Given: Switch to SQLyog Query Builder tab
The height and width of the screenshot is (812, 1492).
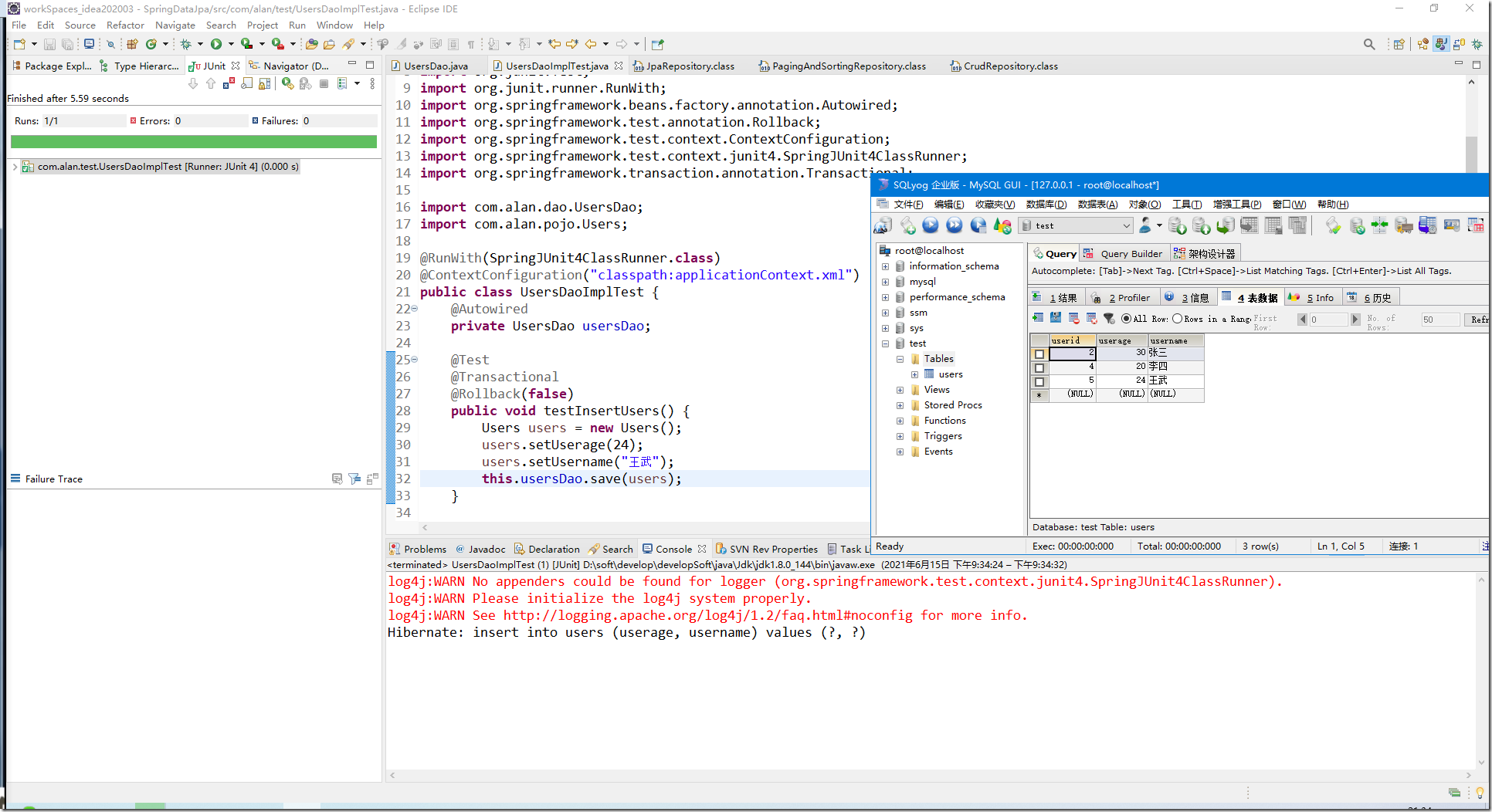Looking at the screenshot, I should point(1124,254).
